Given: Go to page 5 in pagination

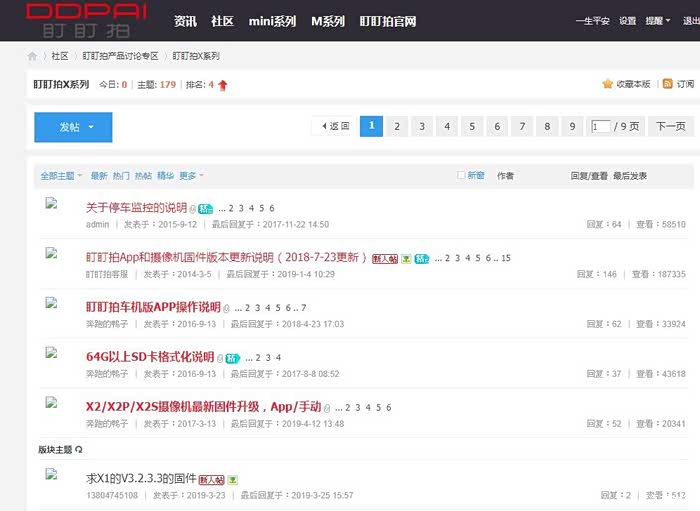Looking at the screenshot, I should 471,126.
